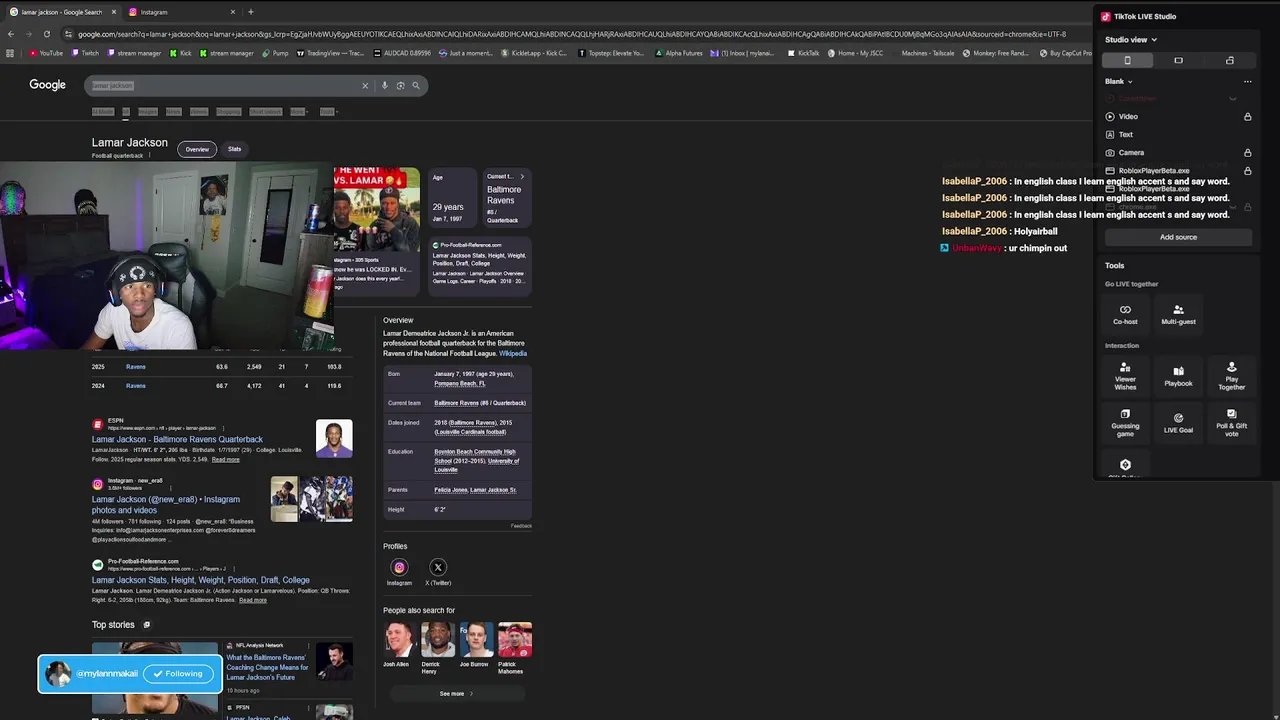Open Patrick Mahomes in People also search for
The height and width of the screenshot is (720, 1280).
click(x=515, y=647)
